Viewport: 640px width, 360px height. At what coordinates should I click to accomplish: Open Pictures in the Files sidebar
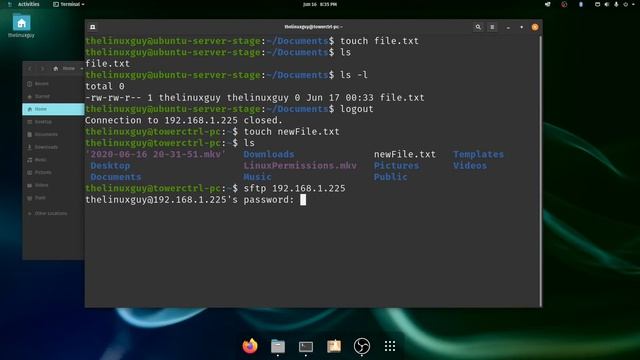pyautogui.click(x=53, y=172)
